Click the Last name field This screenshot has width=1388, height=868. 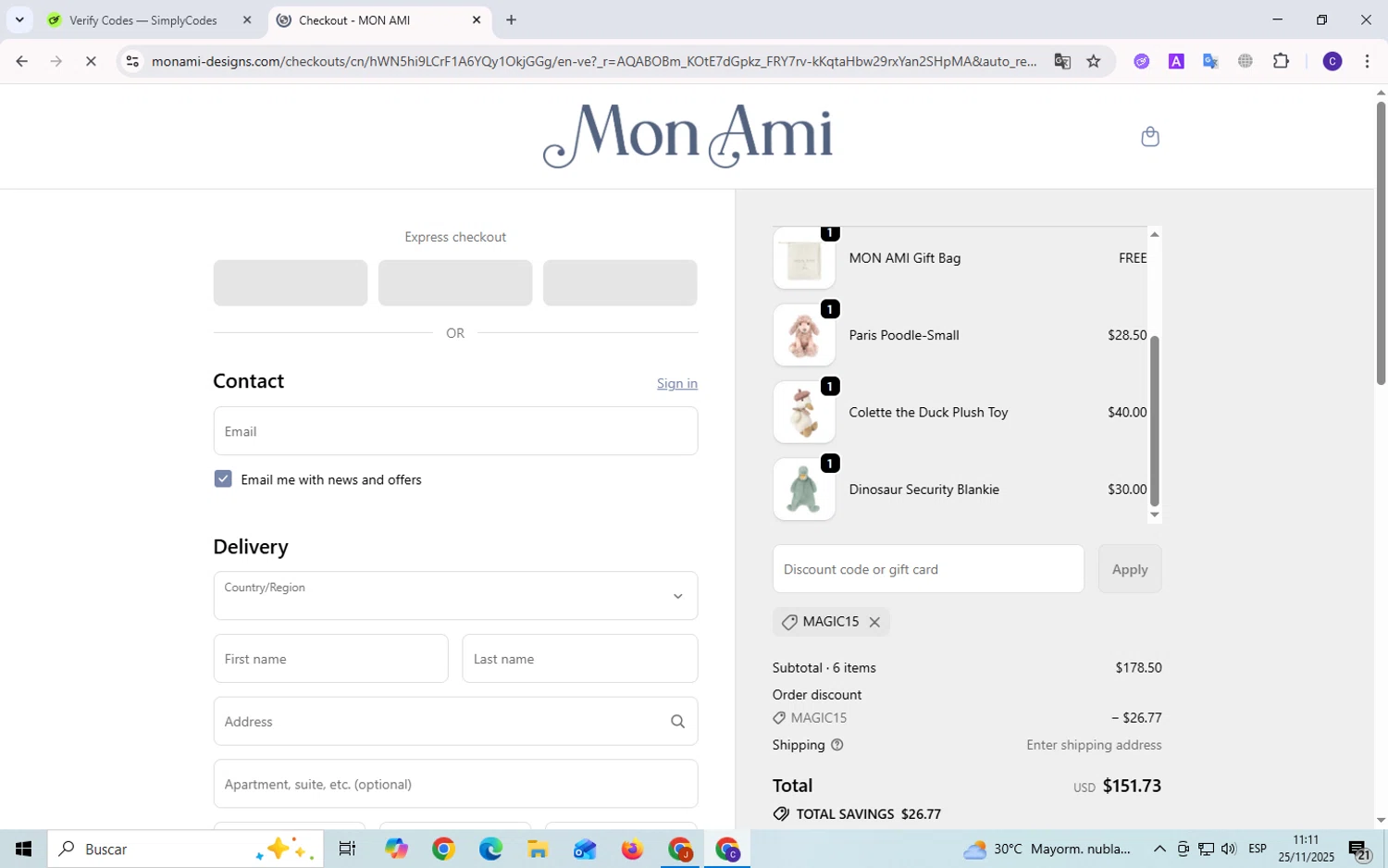pos(580,659)
